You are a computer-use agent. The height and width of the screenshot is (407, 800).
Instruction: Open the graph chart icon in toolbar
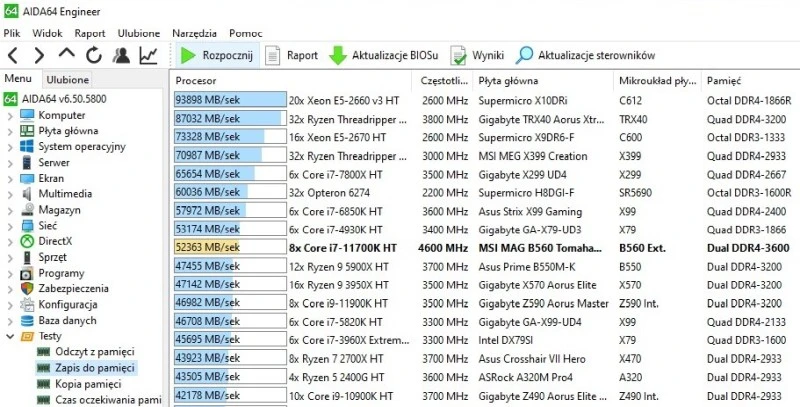148,55
